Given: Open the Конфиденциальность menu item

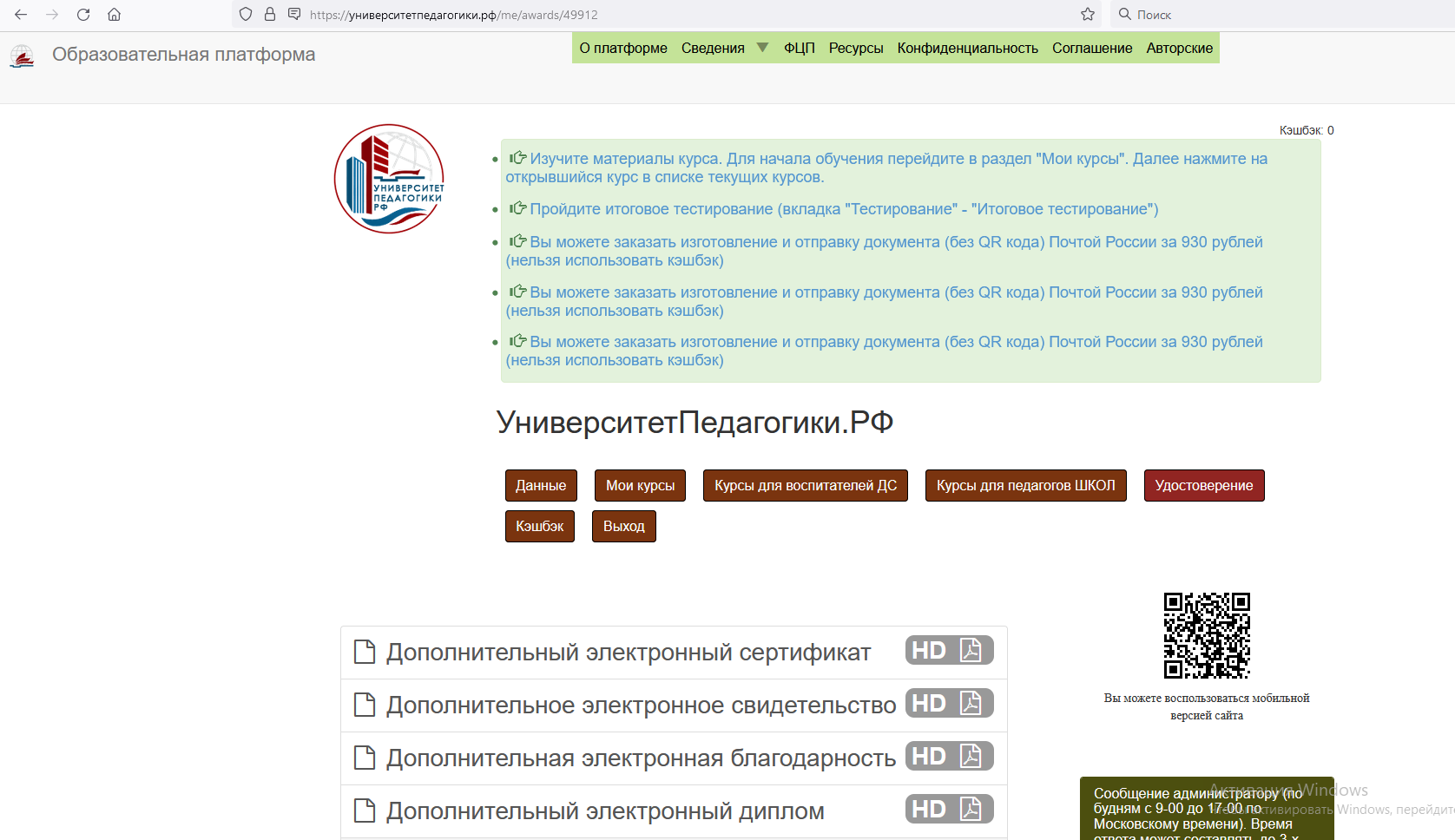Looking at the screenshot, I should [968, 48].
